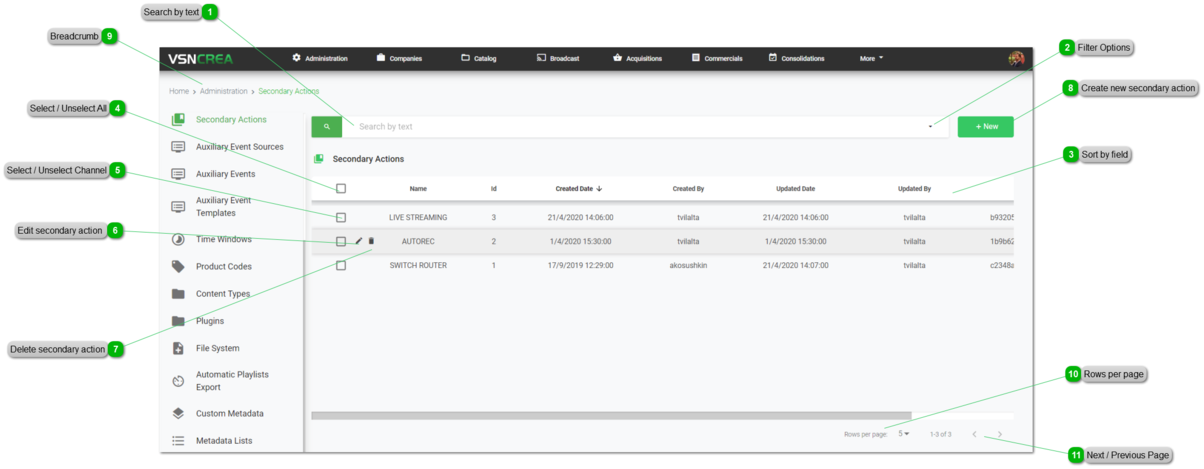
Task: Toggle checkbox for LIVE STREAMING row
Action: click(341, 217)
